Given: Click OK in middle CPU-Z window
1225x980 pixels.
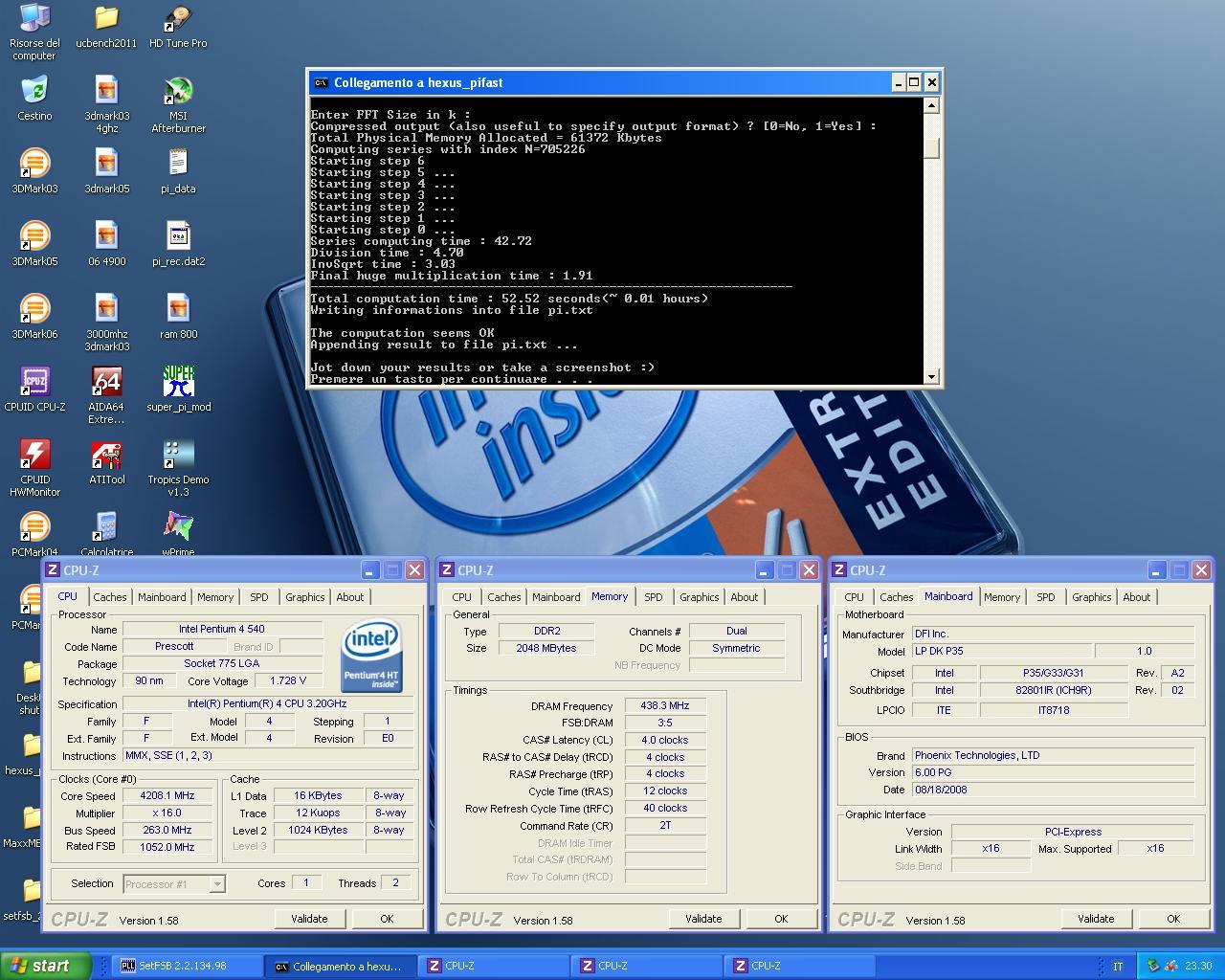Looking at the screenshot, I should pos(781,919).
